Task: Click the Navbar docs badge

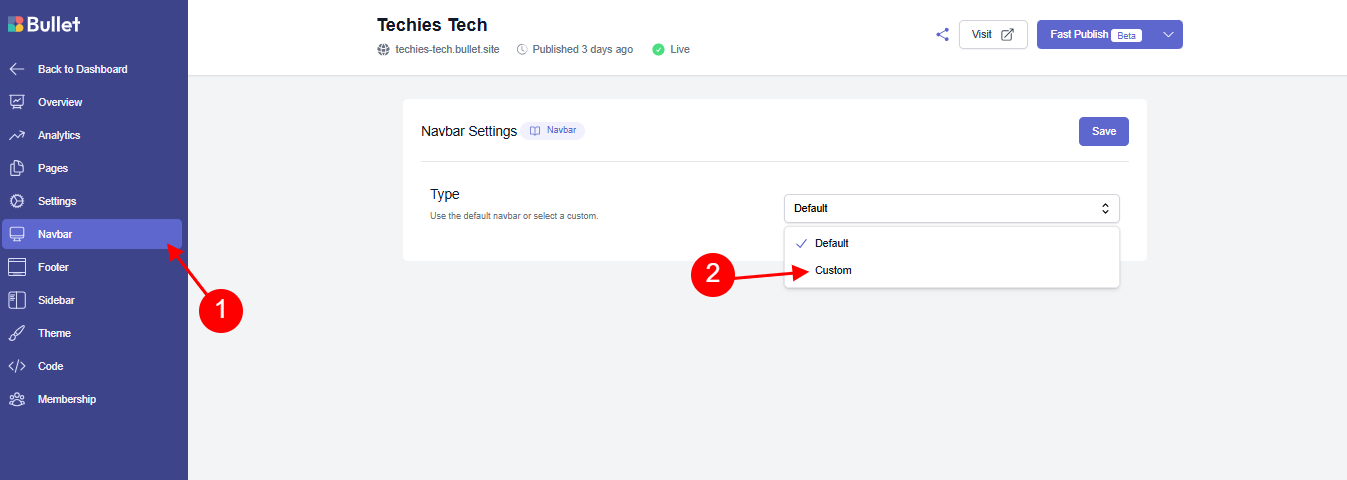Action: [x=552, y=130]
